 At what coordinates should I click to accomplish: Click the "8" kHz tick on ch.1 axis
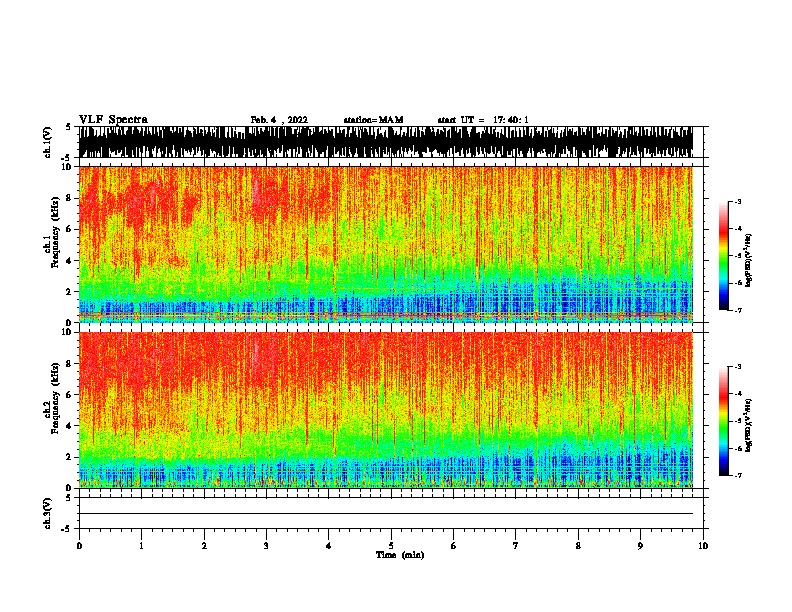pos(69,198)
